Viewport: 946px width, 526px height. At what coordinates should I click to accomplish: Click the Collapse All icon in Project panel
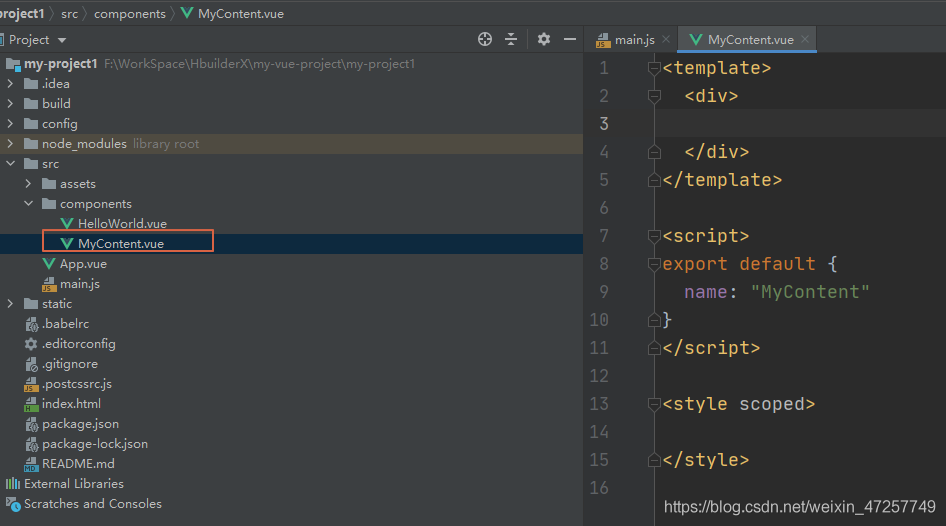511,39
